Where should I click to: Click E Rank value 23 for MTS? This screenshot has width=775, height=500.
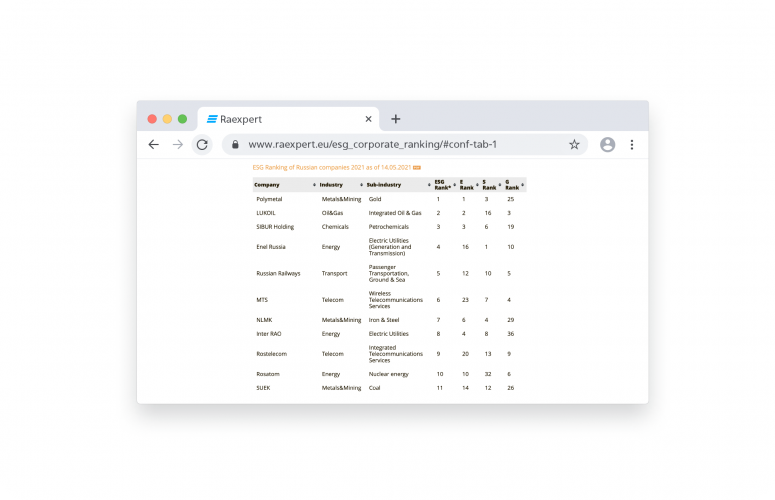tap(465, 300)
